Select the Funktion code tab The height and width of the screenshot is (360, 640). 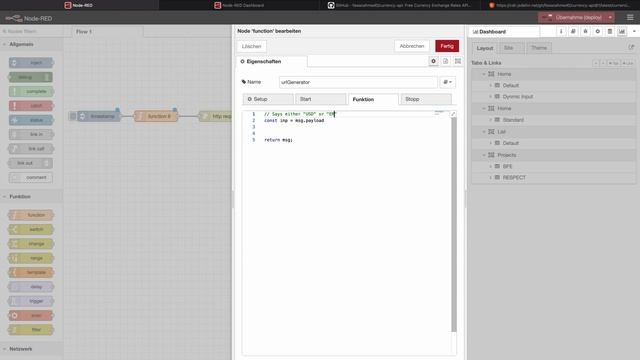(373, 99)
